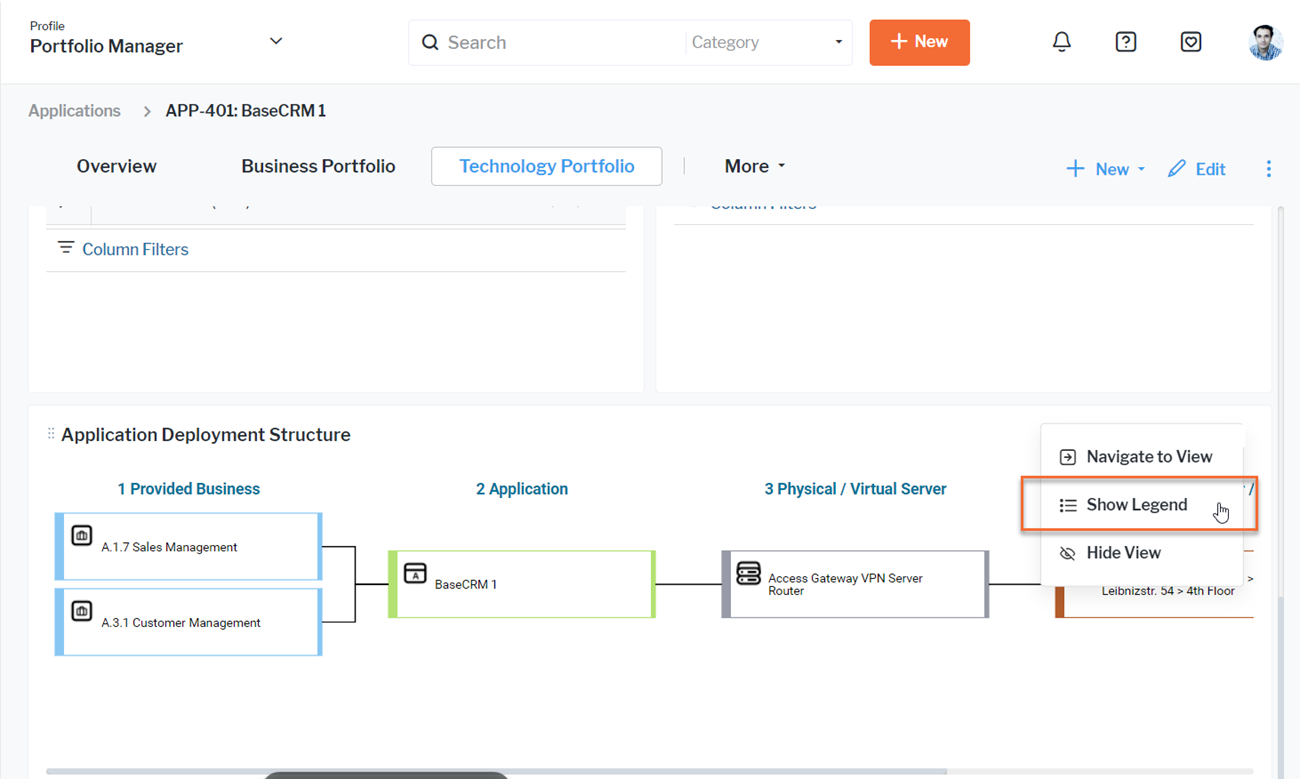Click the Column Filters icon

[x=66, y=248]
